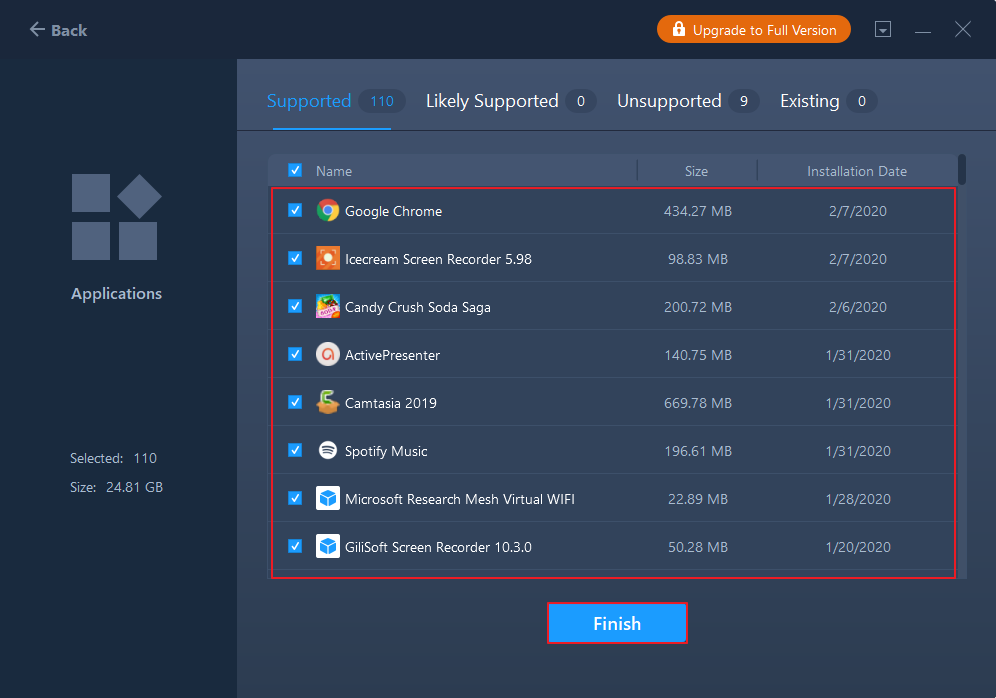Uncheck the Camtasia 2019 checkbox
The width and height of the screenshot is (996, 698).
tap(295, 403)
